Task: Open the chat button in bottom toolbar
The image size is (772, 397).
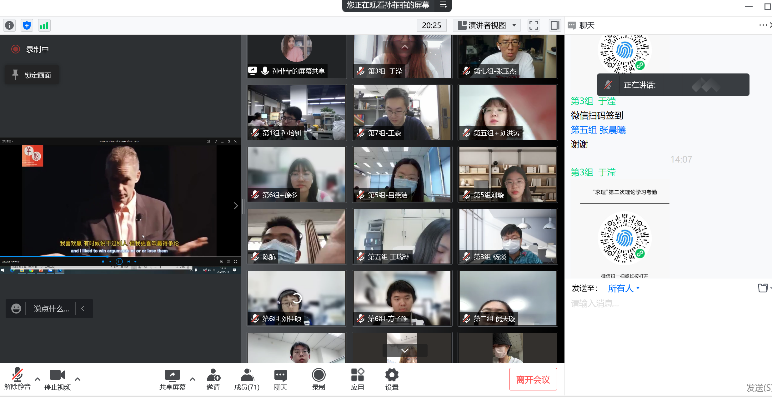Action: click(281, 379)
